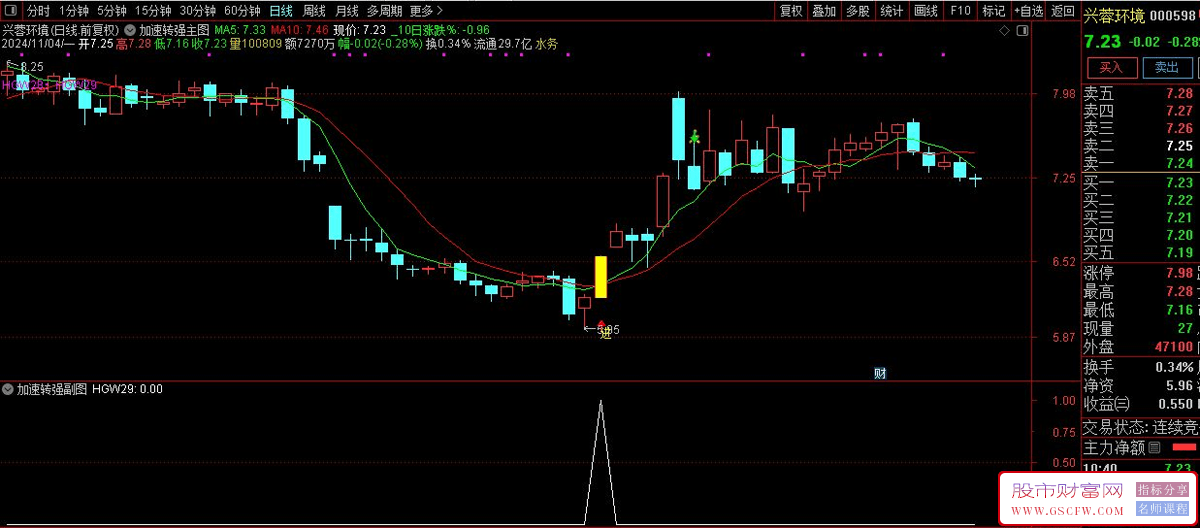Add stock via +自选 button
The image size is (1200, 528).
coord(1028,11)
